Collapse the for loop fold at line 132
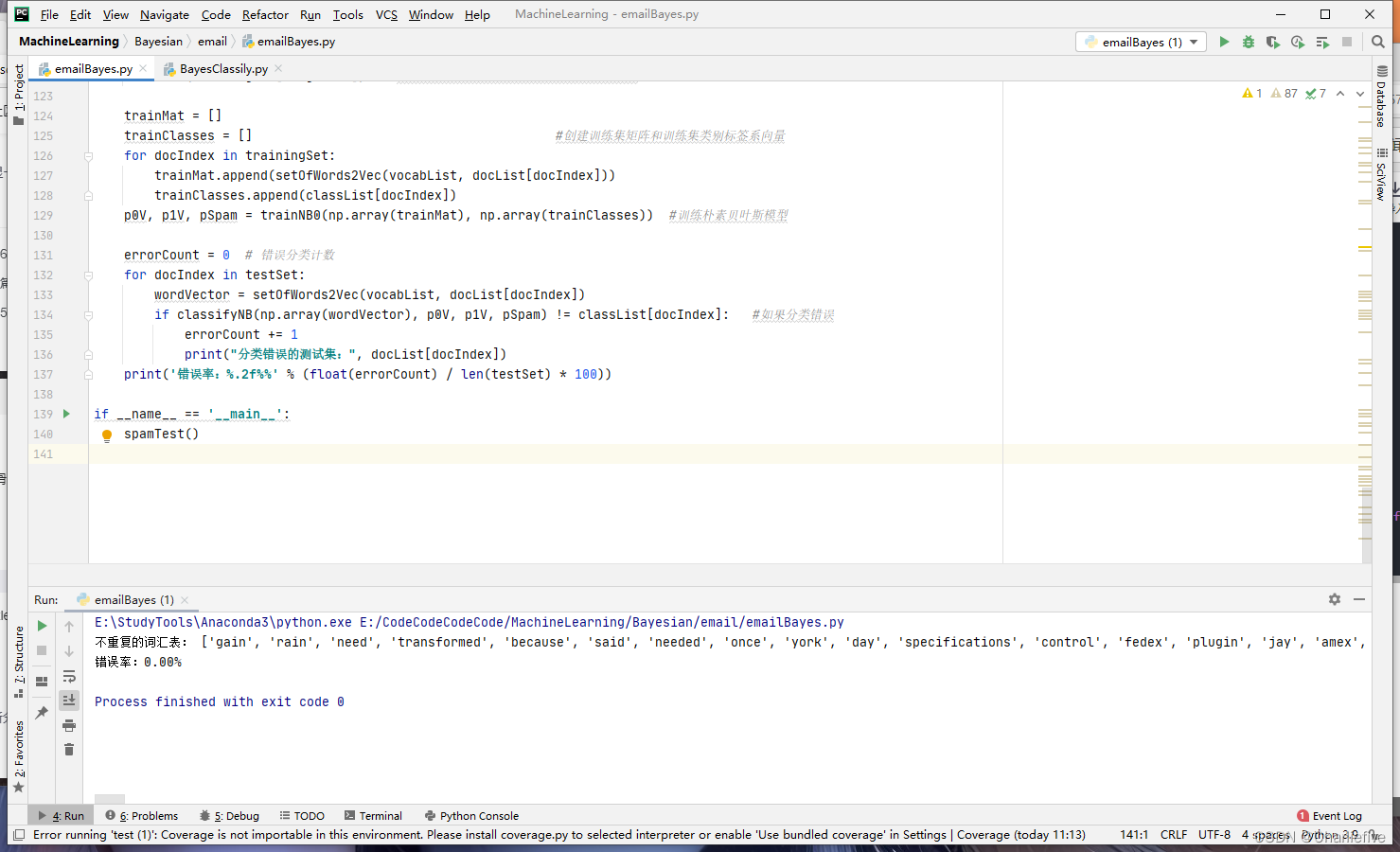1400x852 pixels. [88, 275]
